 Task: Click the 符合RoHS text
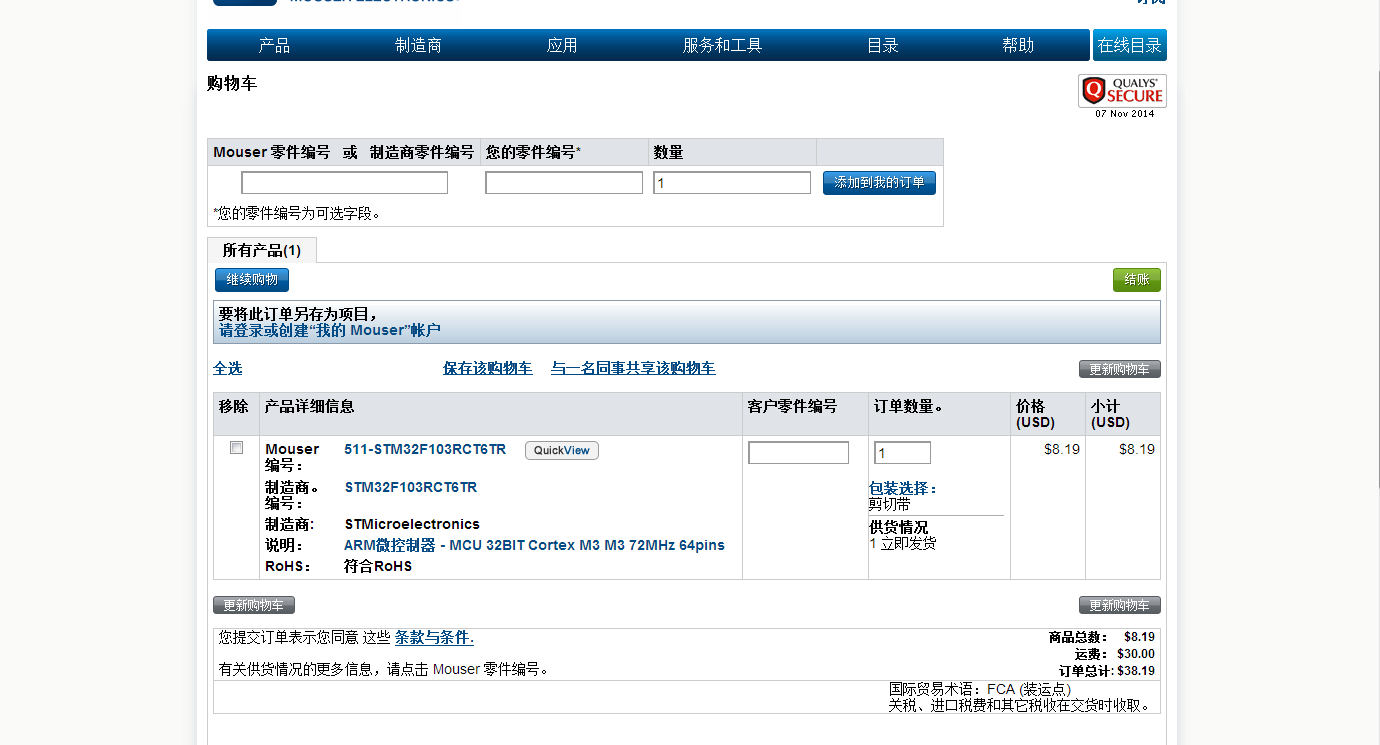click(x=378, y=566)
